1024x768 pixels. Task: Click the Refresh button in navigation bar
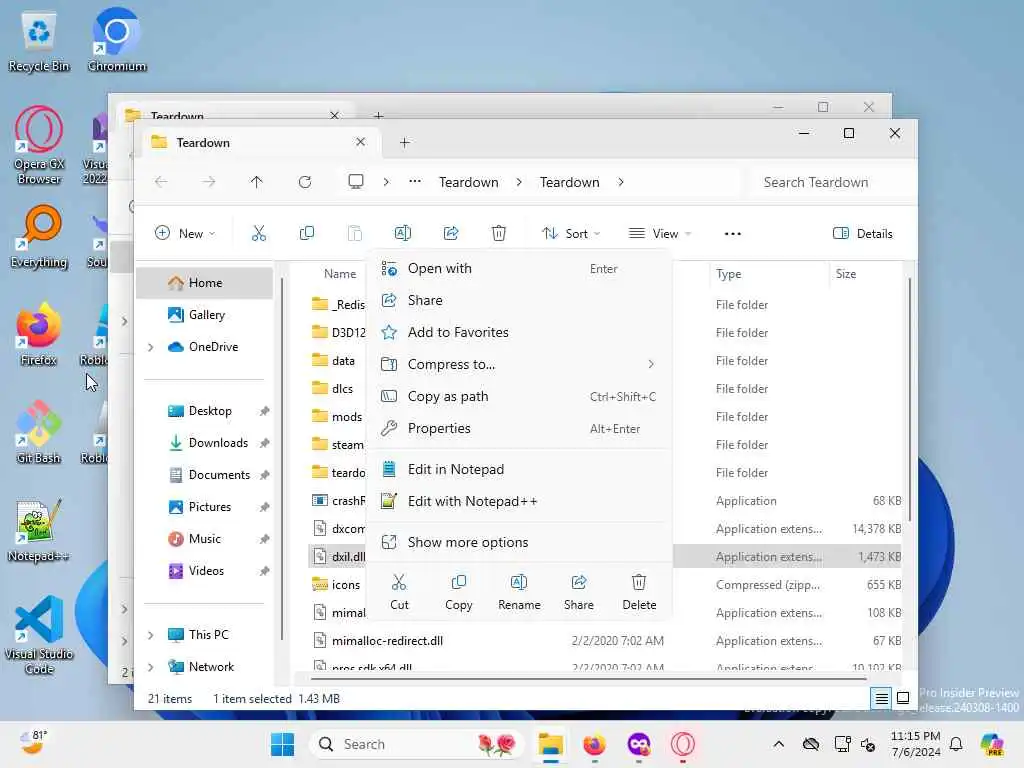point(305,182)
